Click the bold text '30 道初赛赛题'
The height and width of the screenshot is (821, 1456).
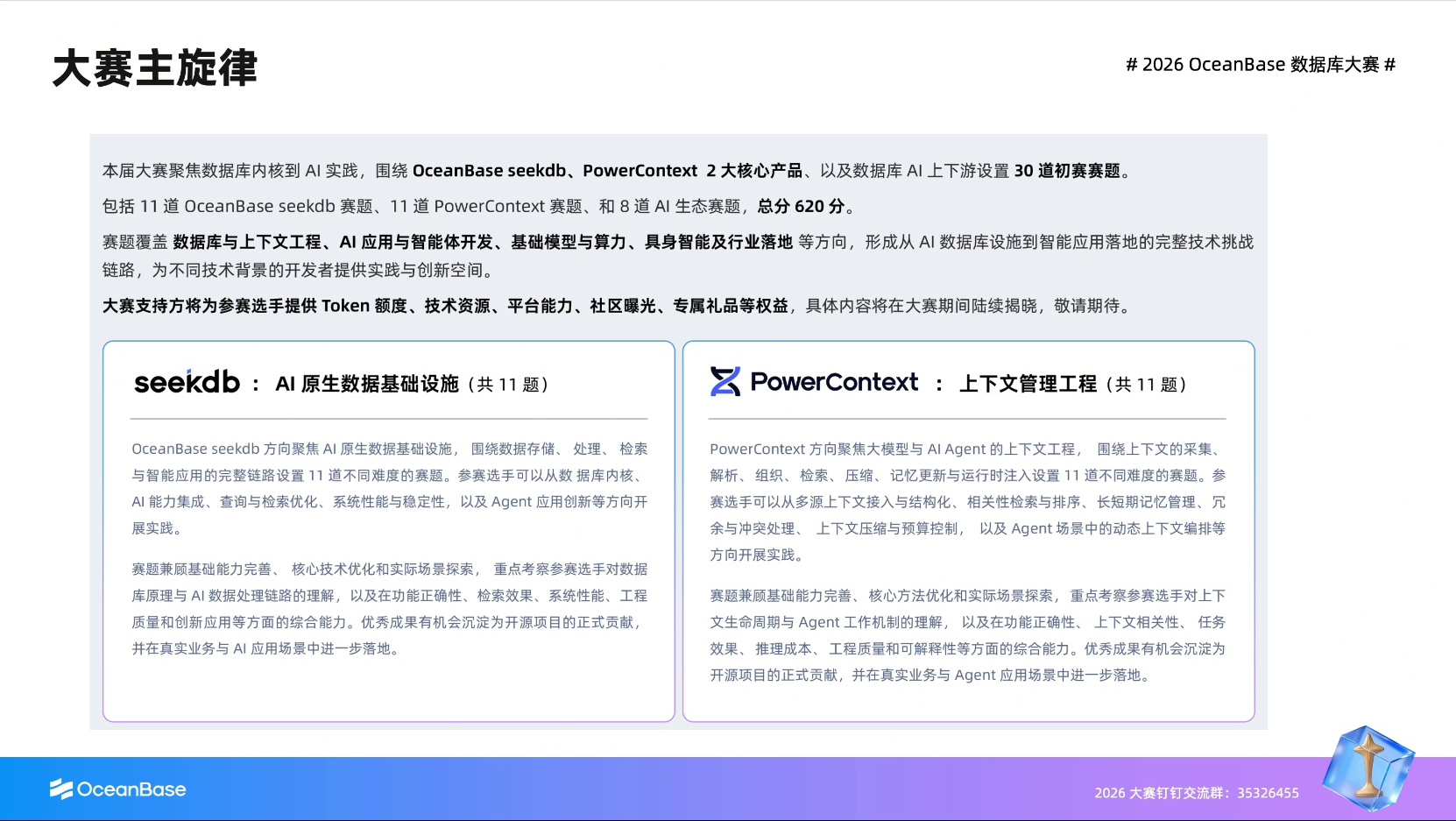[x=1067, y=171]
